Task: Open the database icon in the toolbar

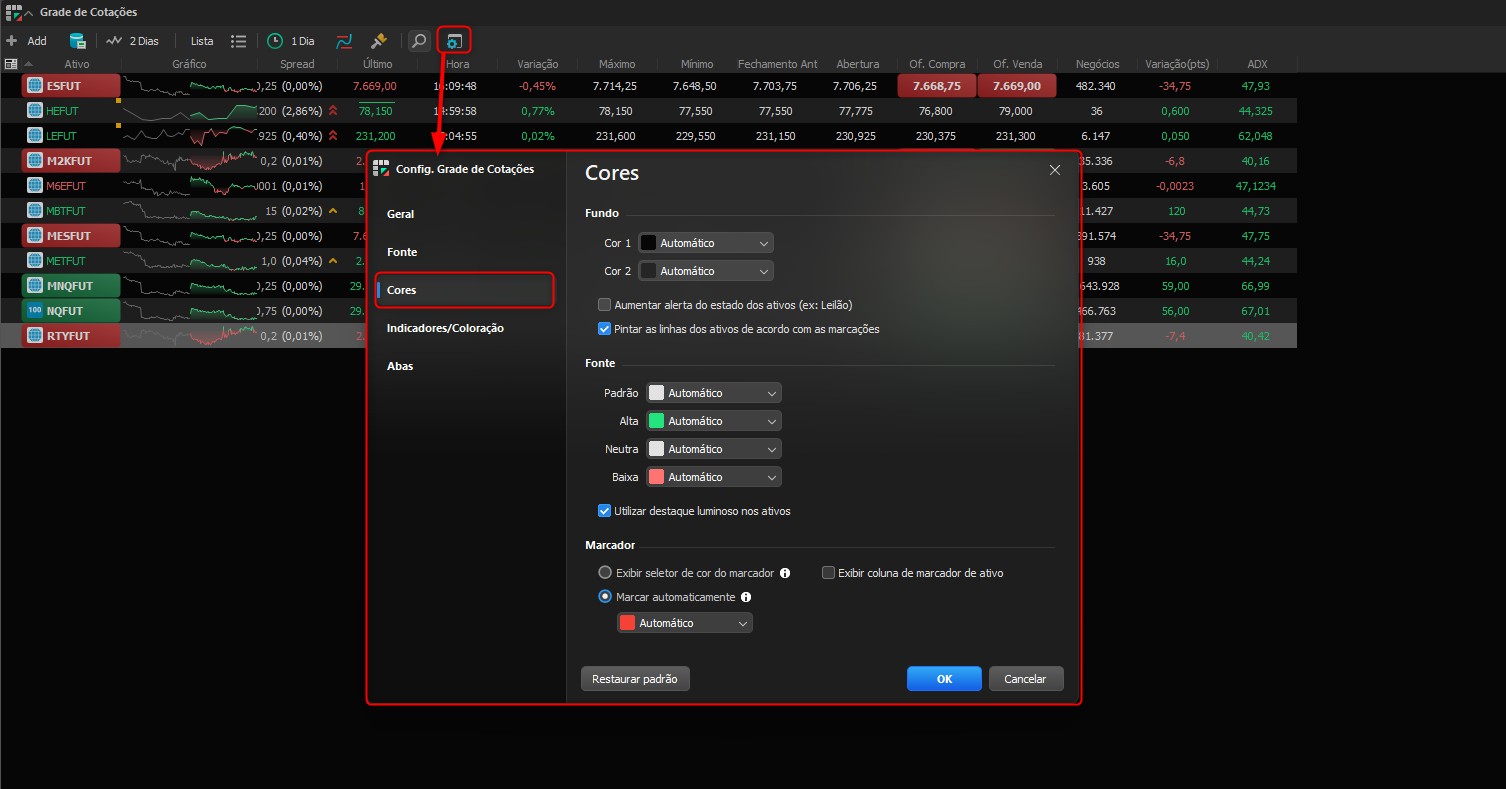Action: tap(77, 41)
